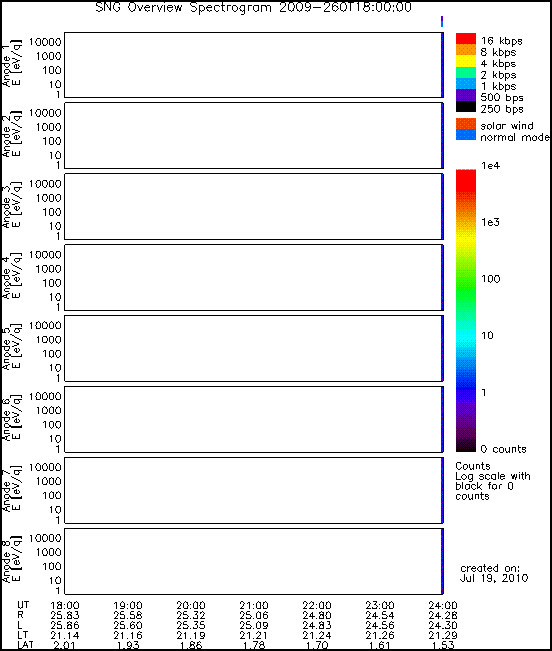Click the 22:00 UT time label

[x=317, y=605]
